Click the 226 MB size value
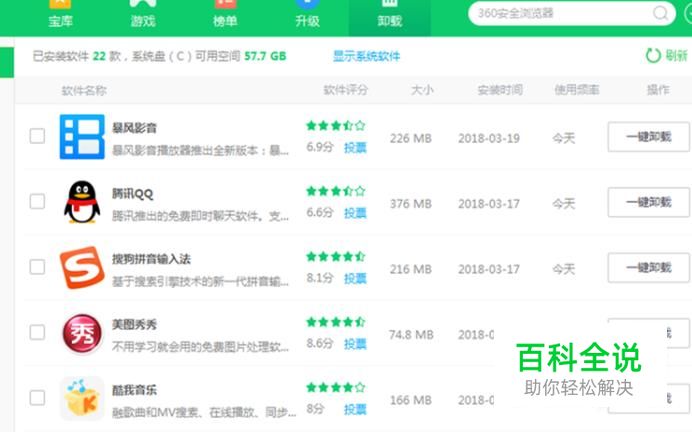The image size is (692, 432). [x=410, y=139]
